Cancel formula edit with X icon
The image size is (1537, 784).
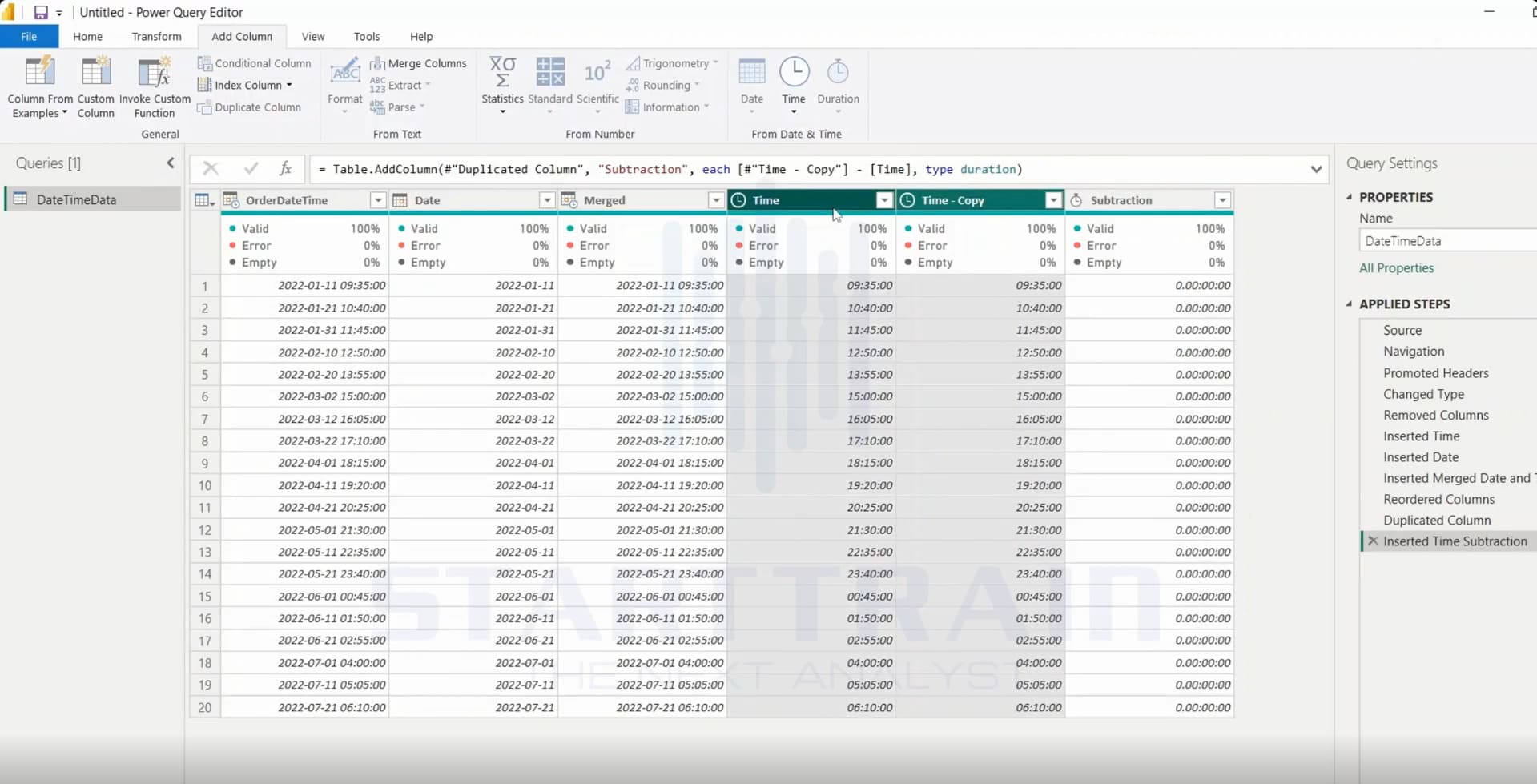point(211,168)
